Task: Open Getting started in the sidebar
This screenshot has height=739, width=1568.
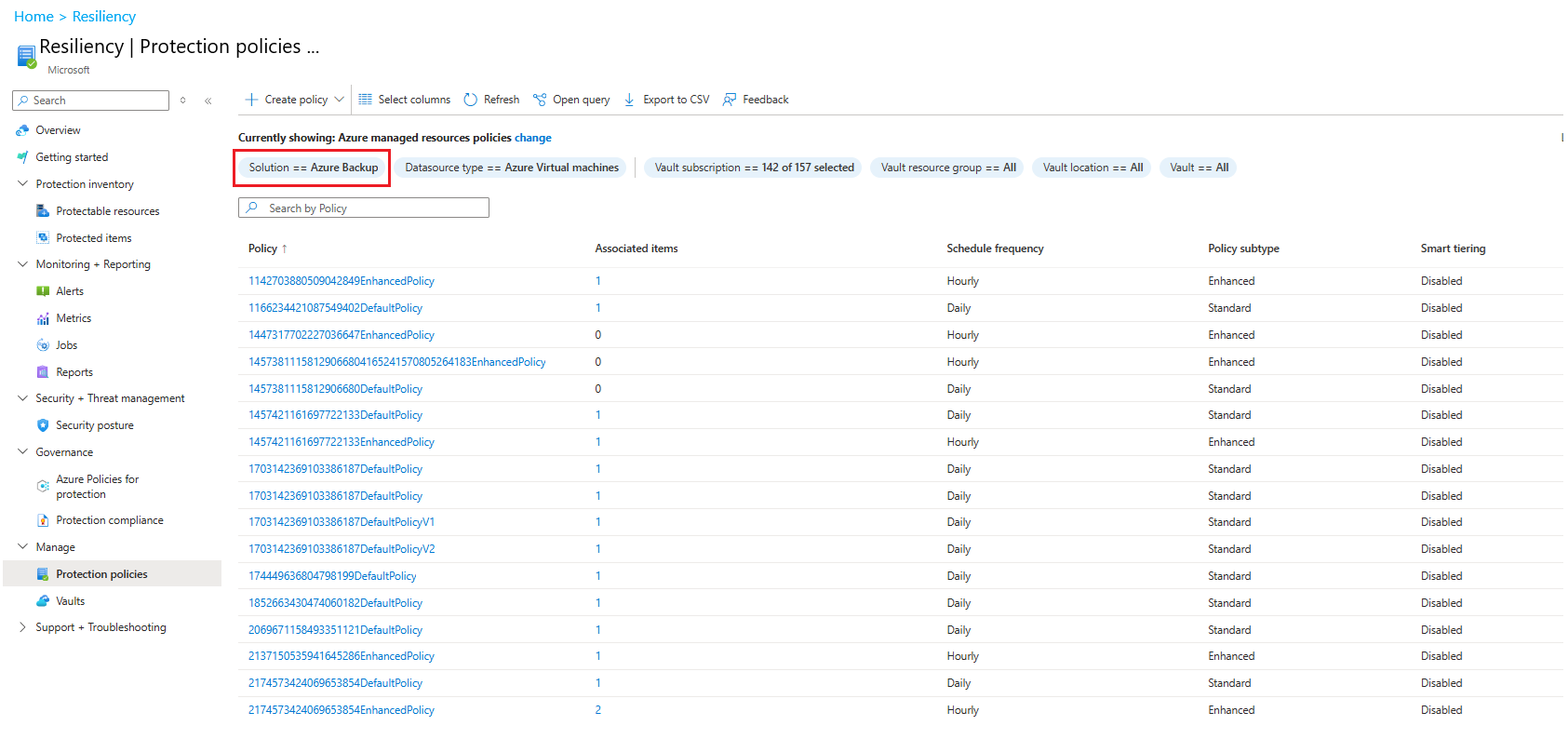Action: click(72, 157)
